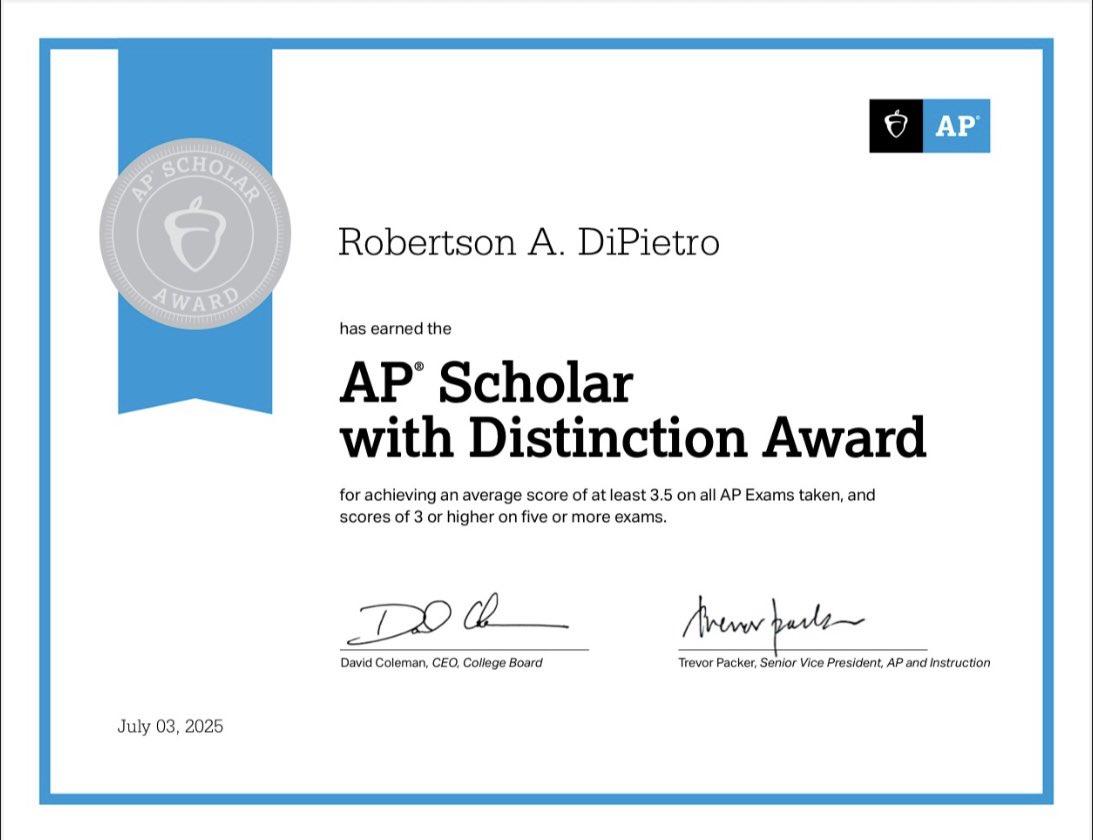Click the line beginning "for achieving an average score"

607,495
